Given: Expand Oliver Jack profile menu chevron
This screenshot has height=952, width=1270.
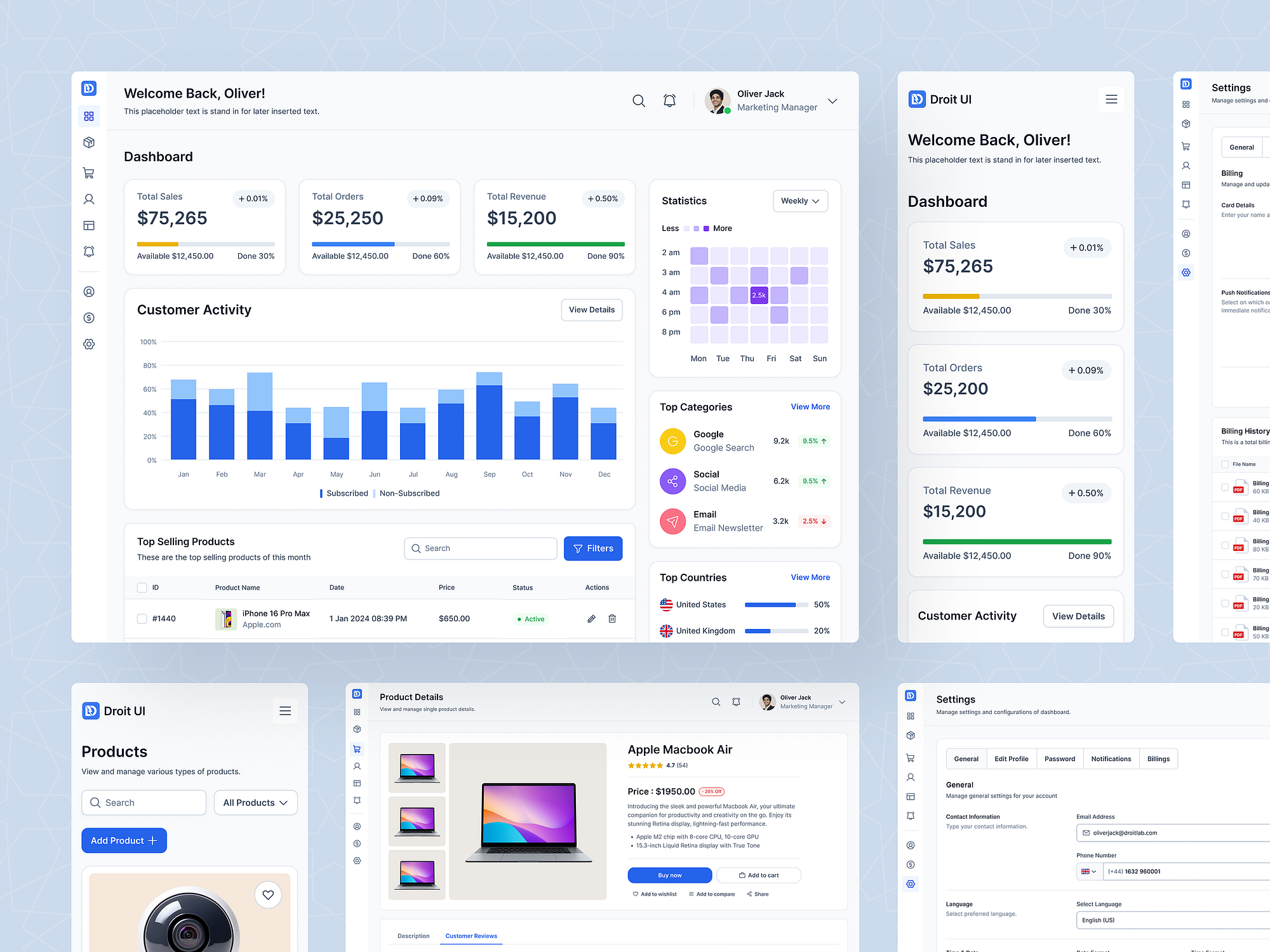Looking at the screenshot, I should click(832, 101).
